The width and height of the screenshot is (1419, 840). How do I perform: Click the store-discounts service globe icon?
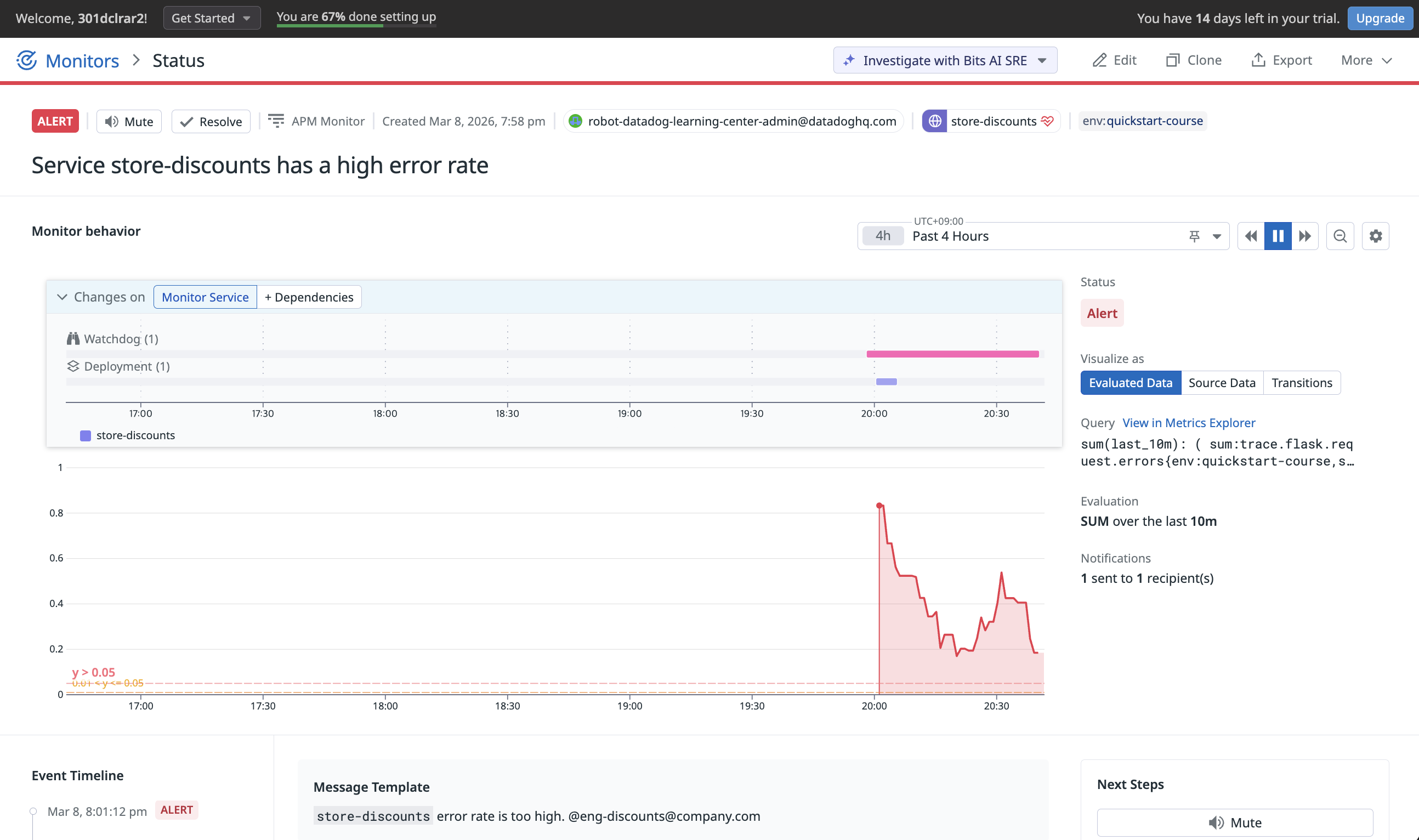click(x=934, y=121)
